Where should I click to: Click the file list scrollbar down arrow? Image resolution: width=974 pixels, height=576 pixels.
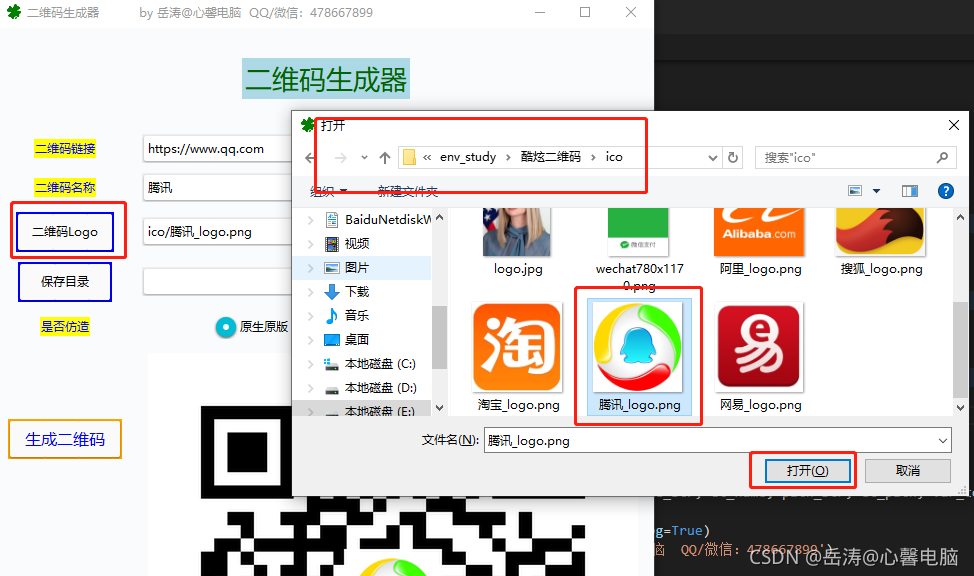click(x=960, y=408)
